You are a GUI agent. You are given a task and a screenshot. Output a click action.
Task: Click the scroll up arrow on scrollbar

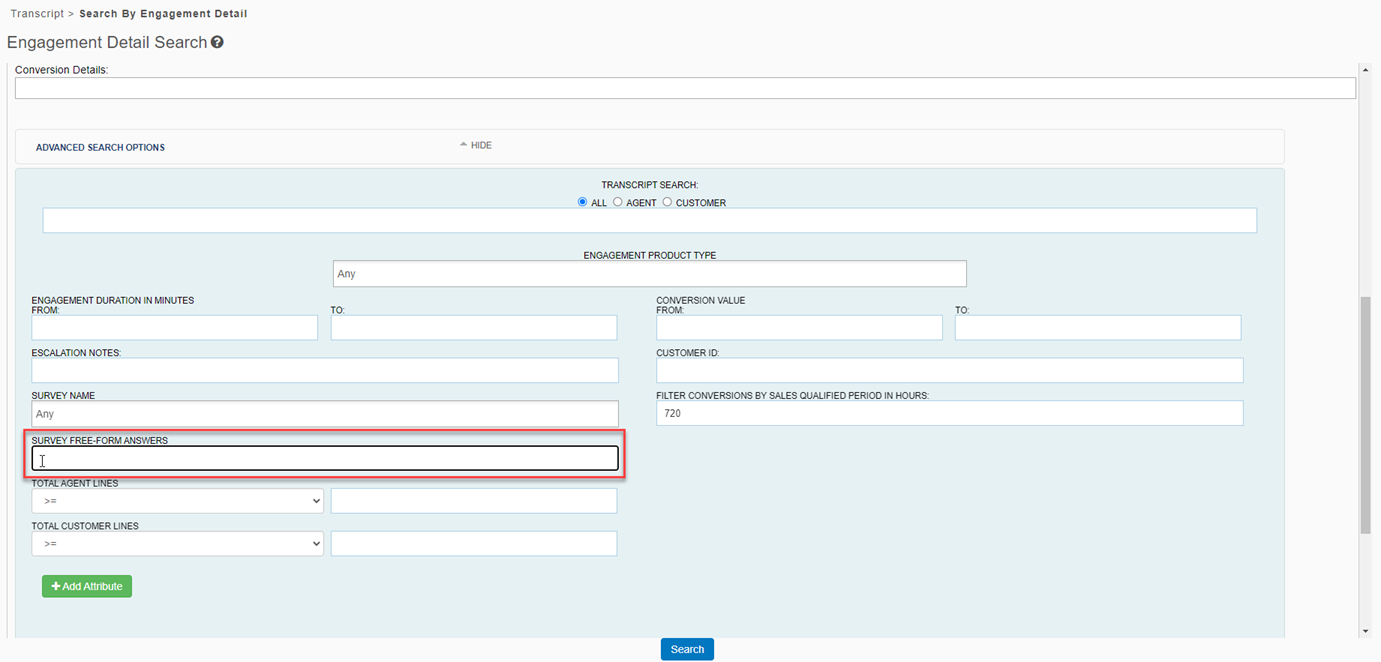coord(1366,70)
